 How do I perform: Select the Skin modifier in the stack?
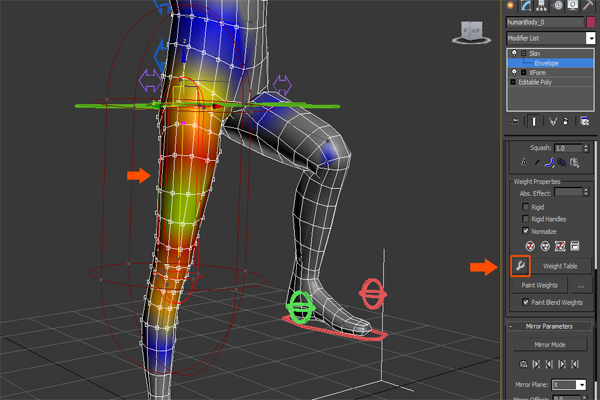coord(535,53)
